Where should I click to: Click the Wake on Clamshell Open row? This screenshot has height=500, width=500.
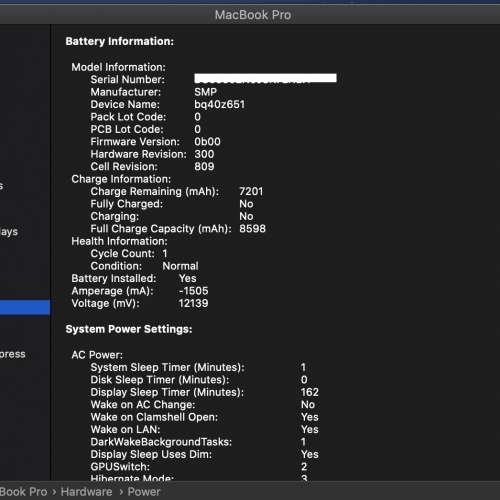(205, 417)
